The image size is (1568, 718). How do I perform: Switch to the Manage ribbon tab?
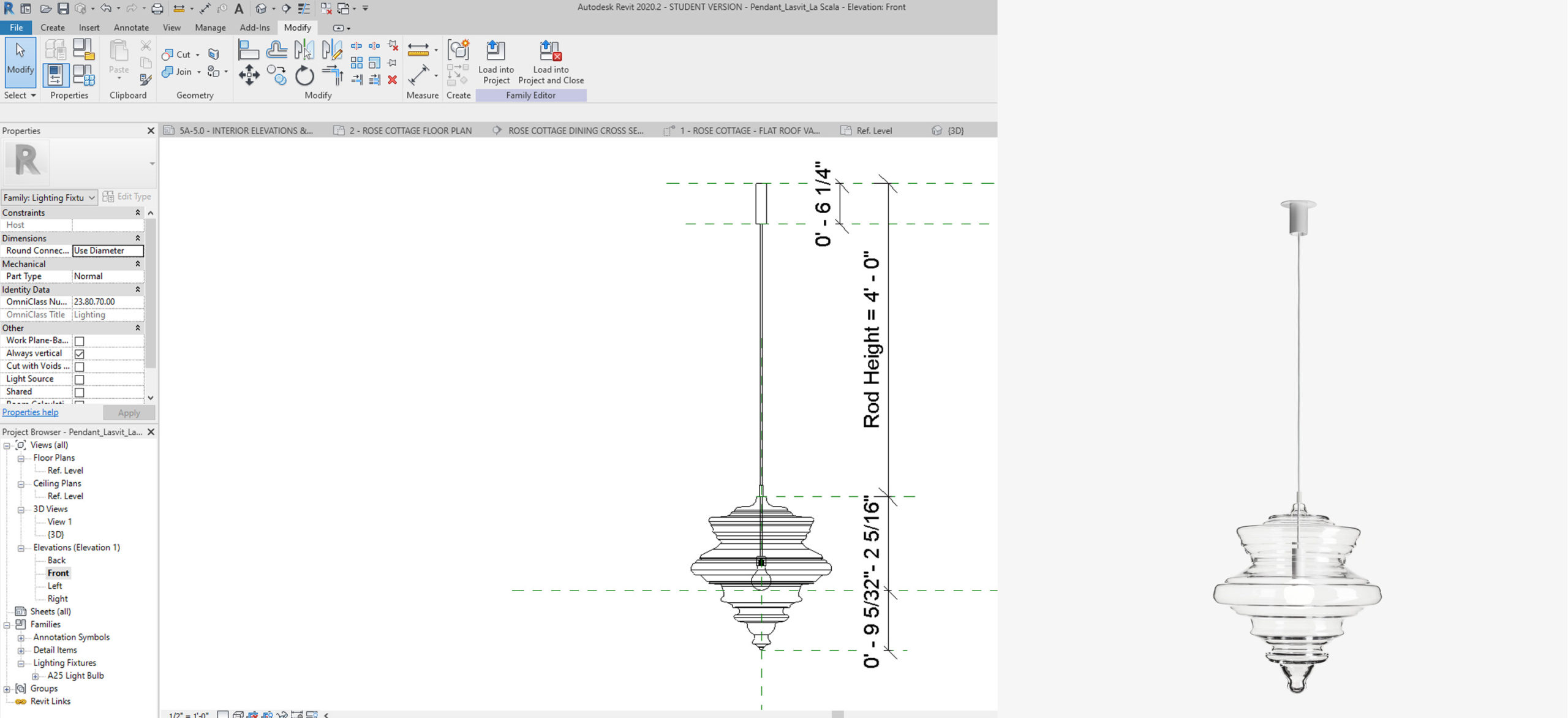coord(210,28)
